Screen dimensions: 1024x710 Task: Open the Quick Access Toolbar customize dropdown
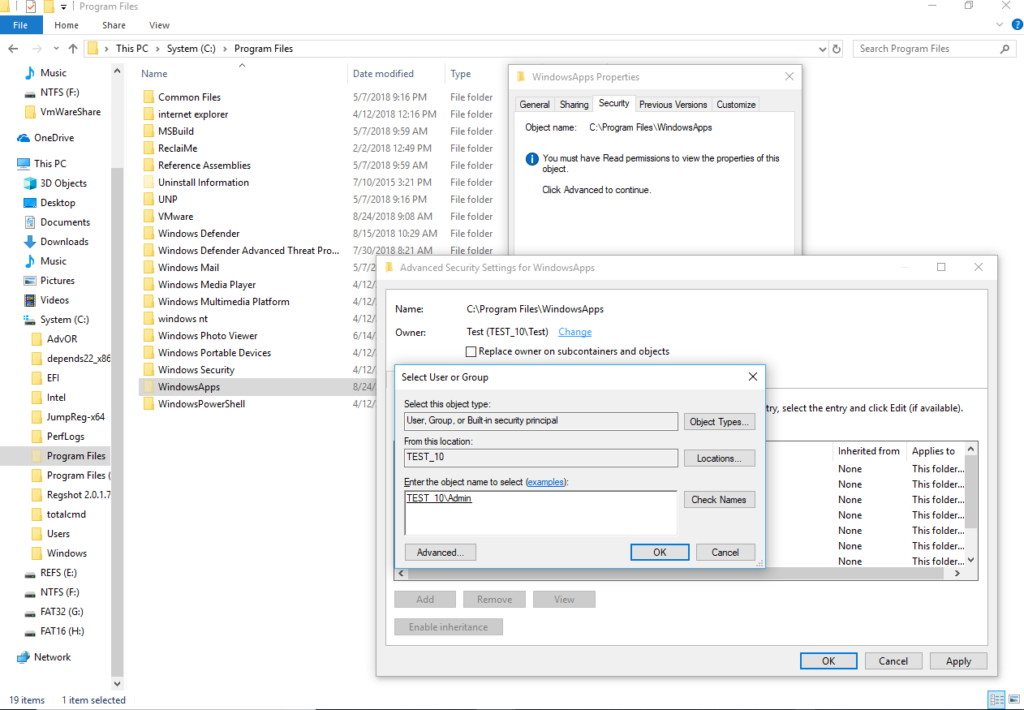point(64,7)
